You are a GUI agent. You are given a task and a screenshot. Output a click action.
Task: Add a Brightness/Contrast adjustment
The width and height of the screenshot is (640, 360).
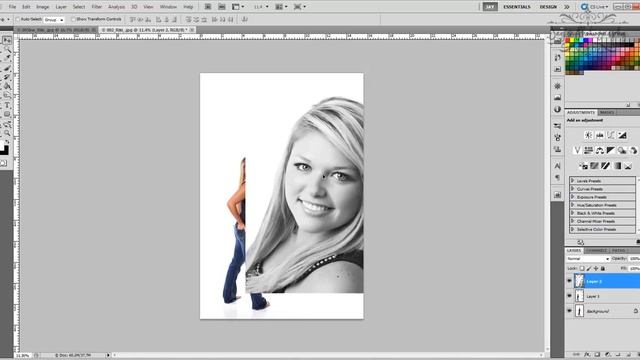tap(589, 135)
